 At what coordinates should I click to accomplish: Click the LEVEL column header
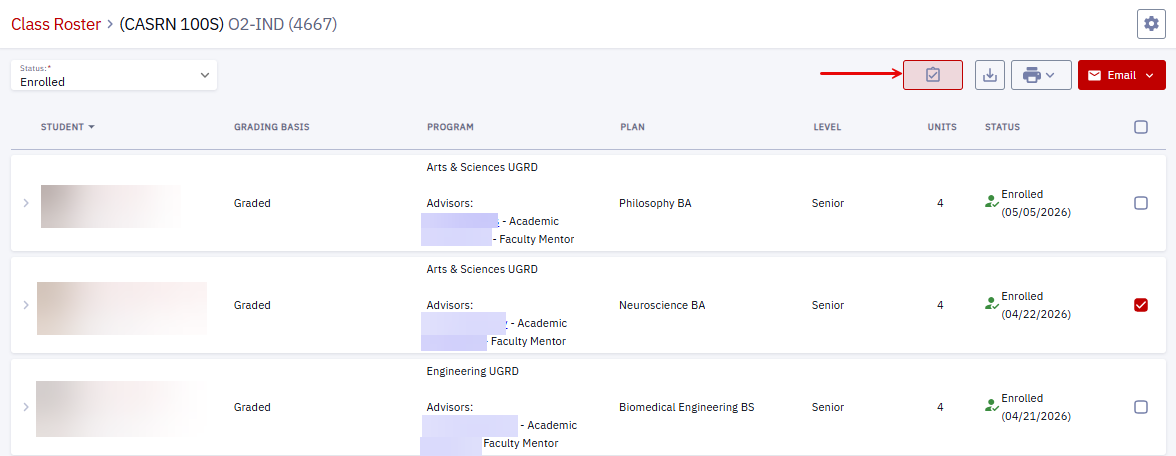pyautogui.click(x=827, y=127)
